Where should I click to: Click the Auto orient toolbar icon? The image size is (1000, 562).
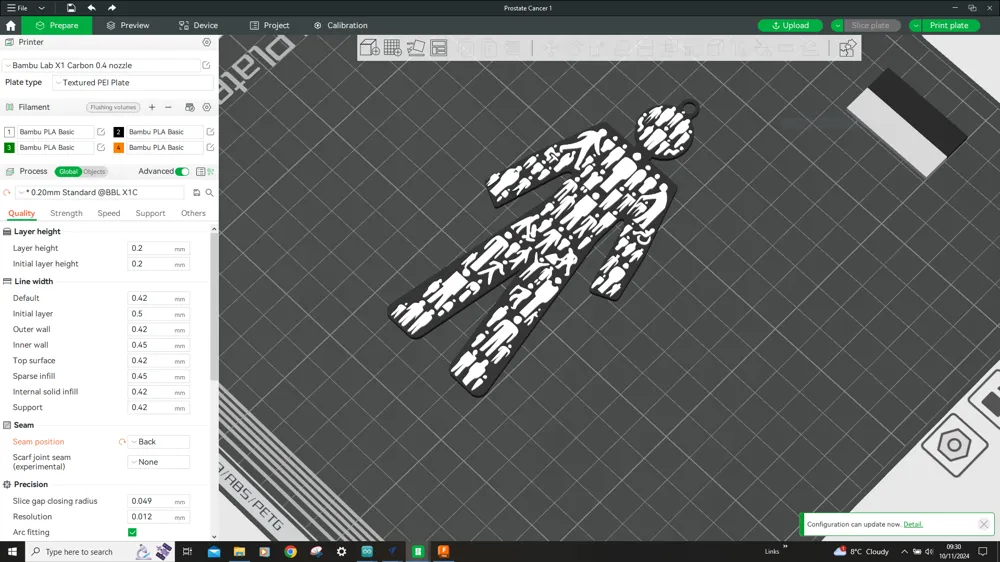click(x=416, y=48)
